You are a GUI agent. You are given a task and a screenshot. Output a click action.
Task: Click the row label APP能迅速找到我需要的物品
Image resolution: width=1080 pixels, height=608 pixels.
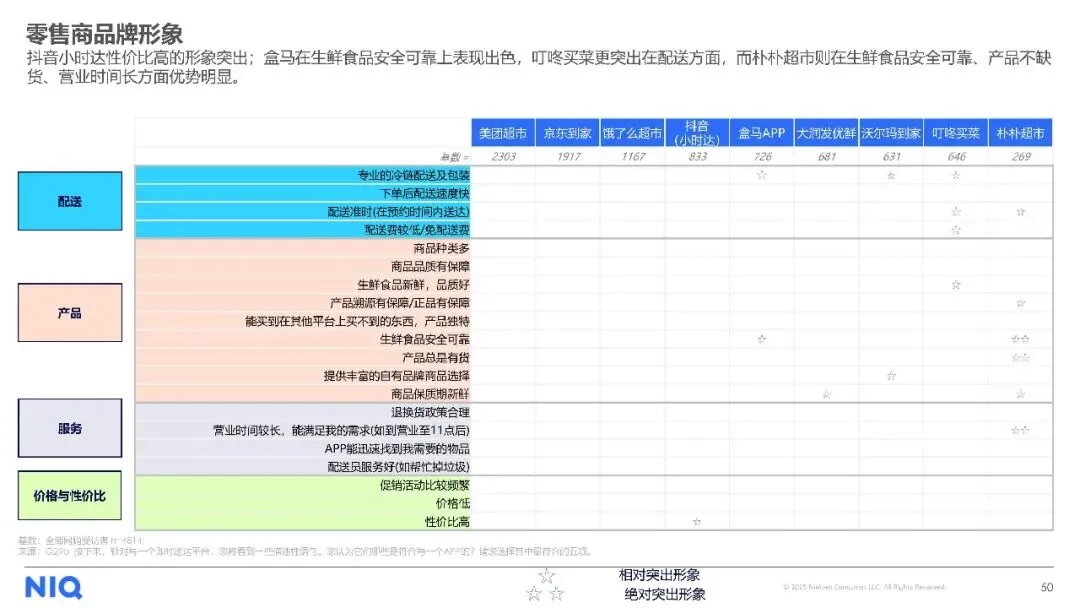(397, 448)
